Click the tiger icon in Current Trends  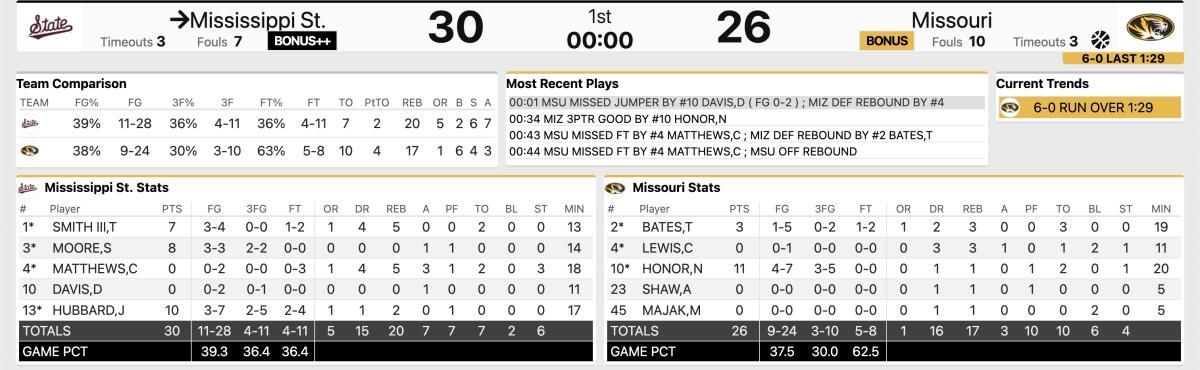tap(1011, 108)
